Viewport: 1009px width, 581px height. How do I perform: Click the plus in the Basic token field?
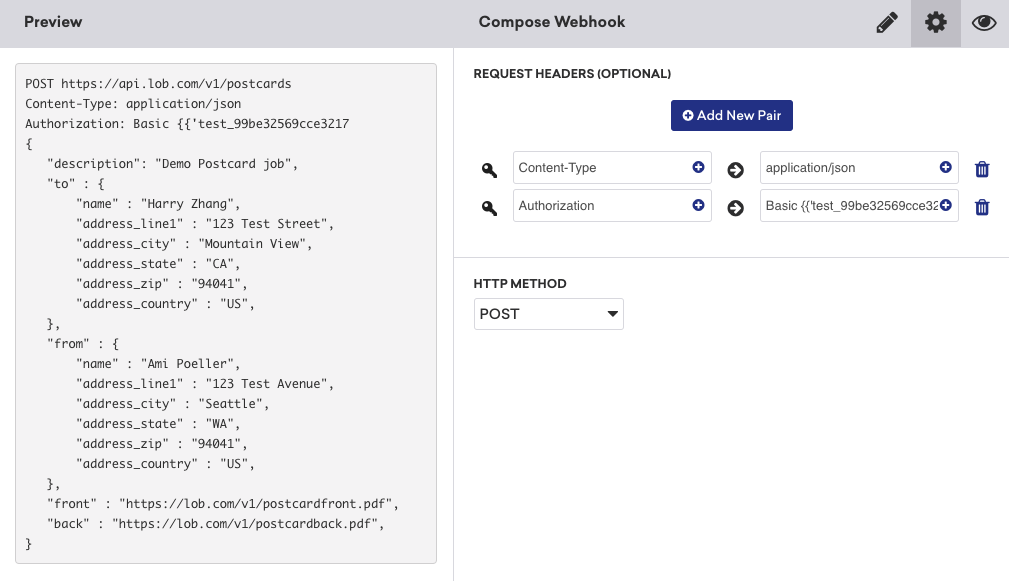(x=946, y=205)
